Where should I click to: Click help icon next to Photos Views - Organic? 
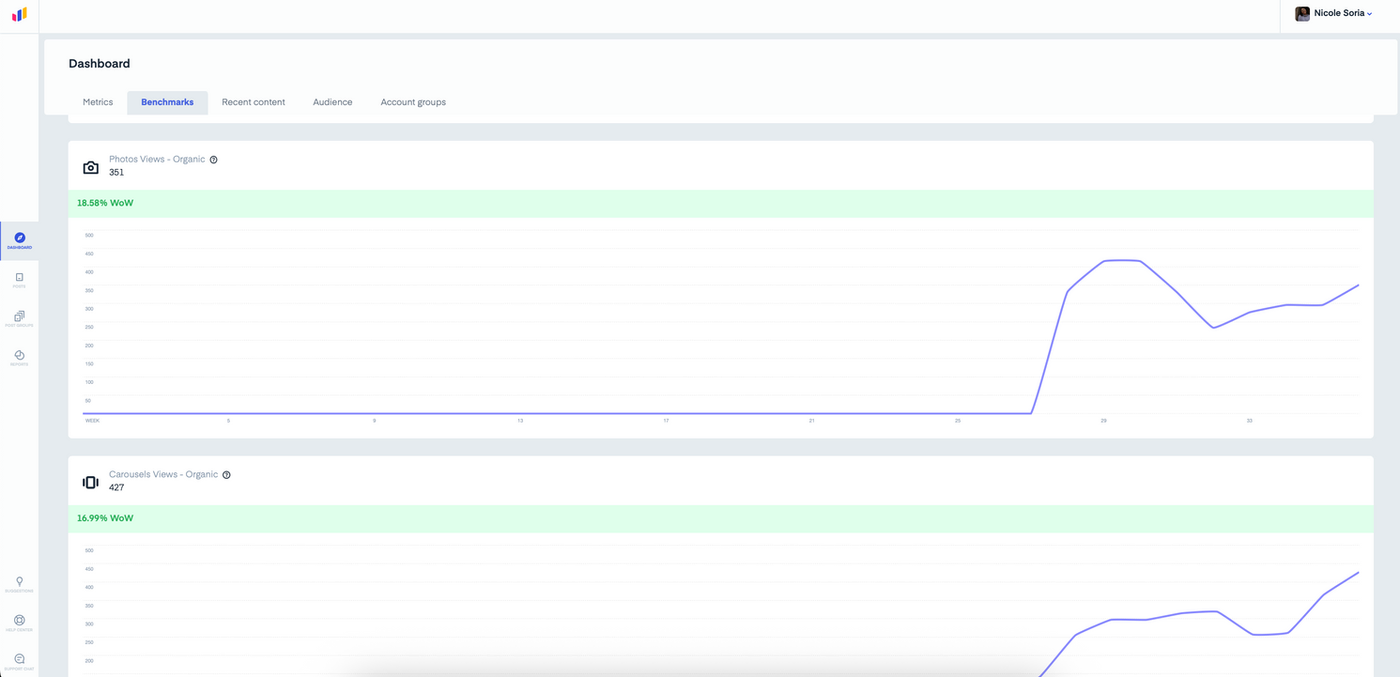point(214,160)
